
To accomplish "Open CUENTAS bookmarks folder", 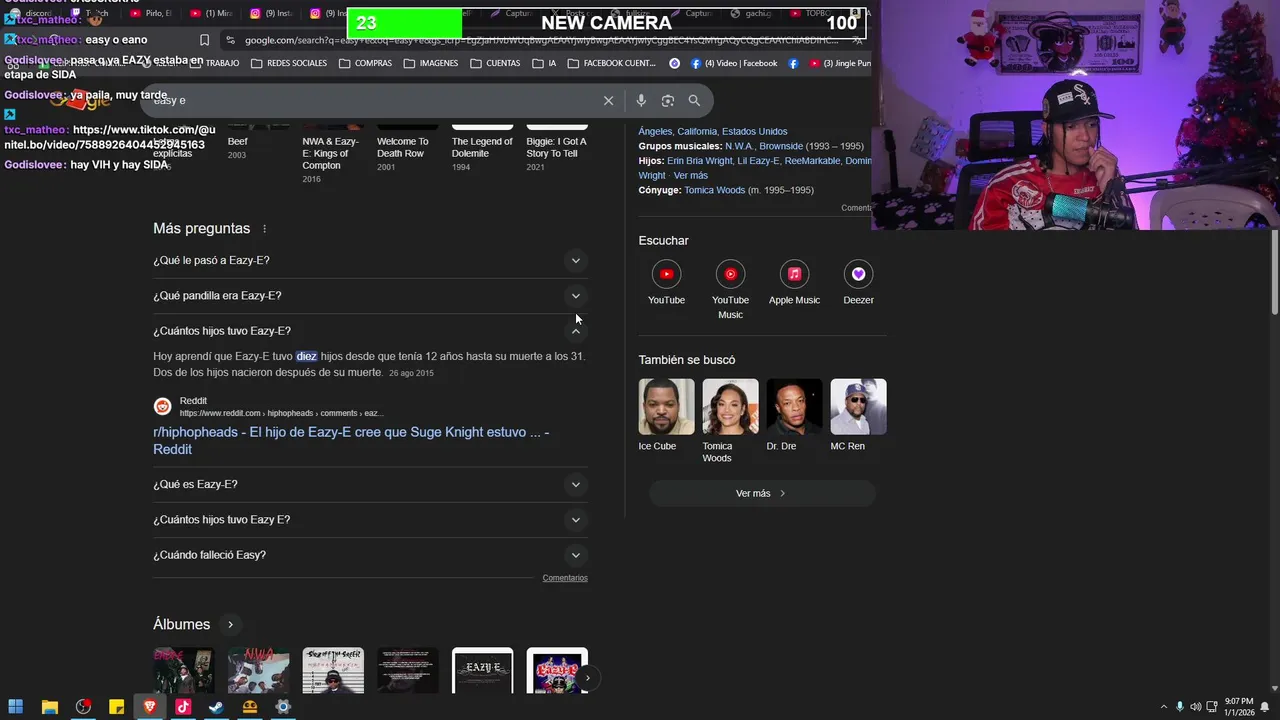I will tap(495, 63).
